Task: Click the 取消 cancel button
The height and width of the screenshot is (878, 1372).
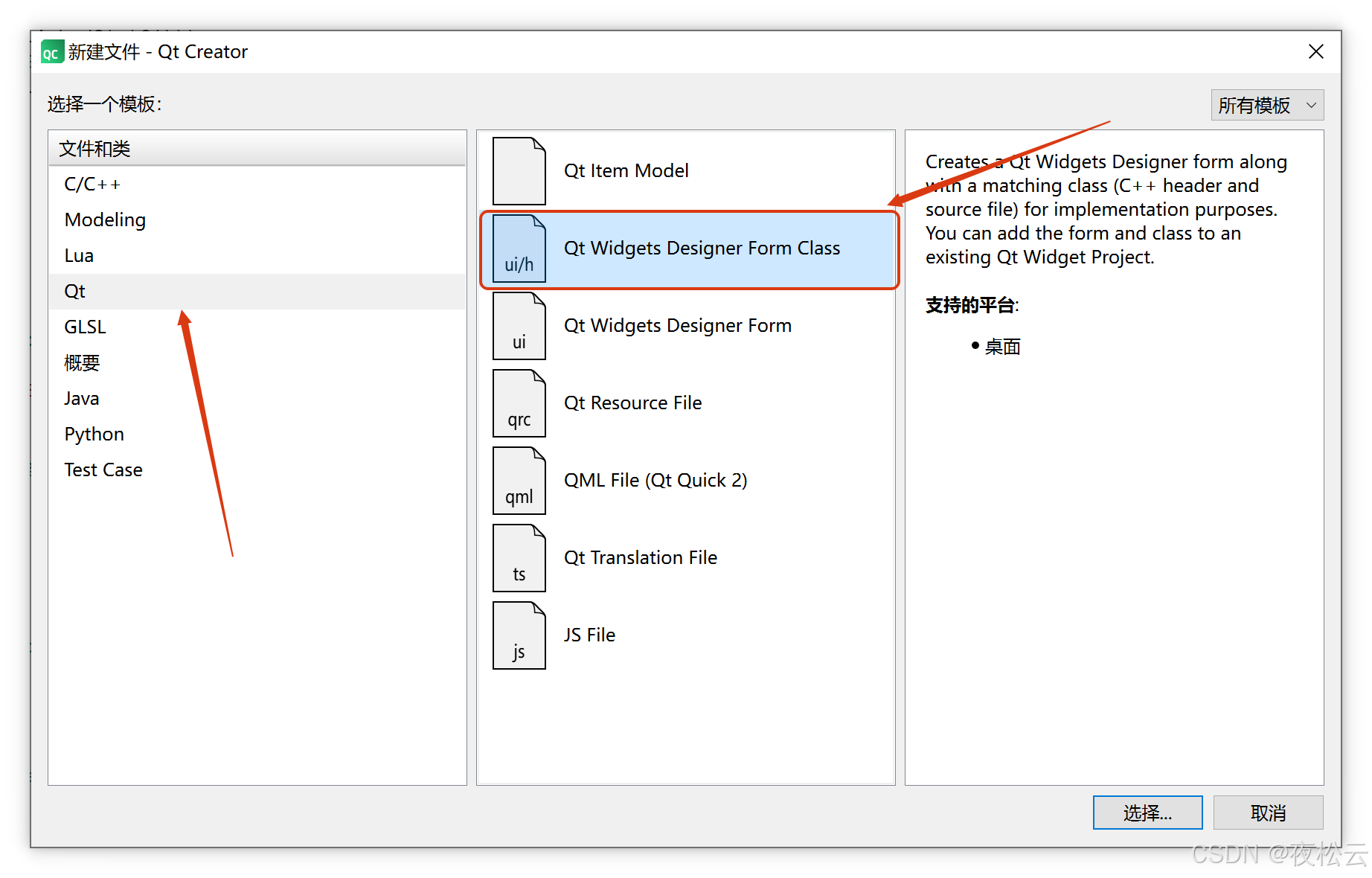Action: point(1268,813)
